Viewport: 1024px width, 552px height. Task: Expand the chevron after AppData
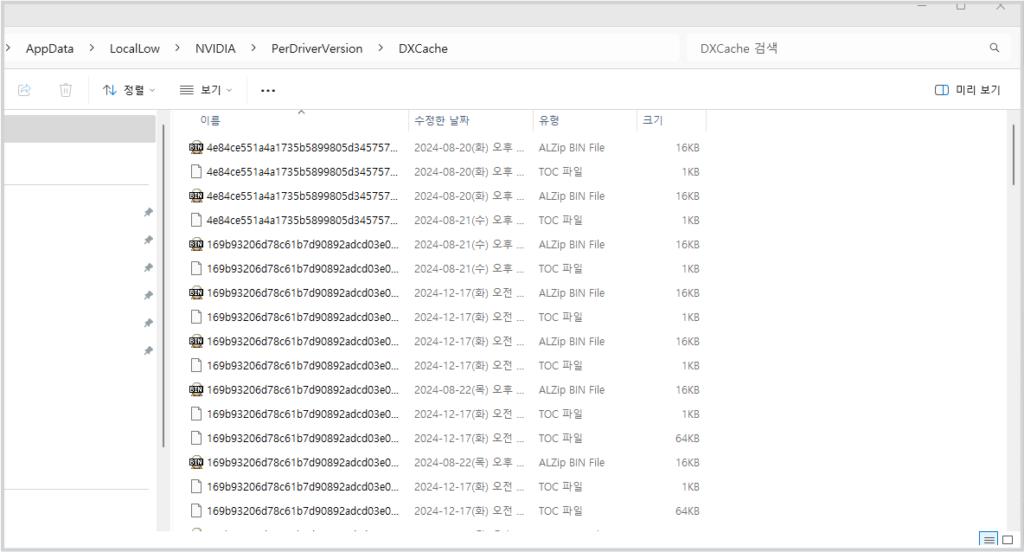pos(91,48)
